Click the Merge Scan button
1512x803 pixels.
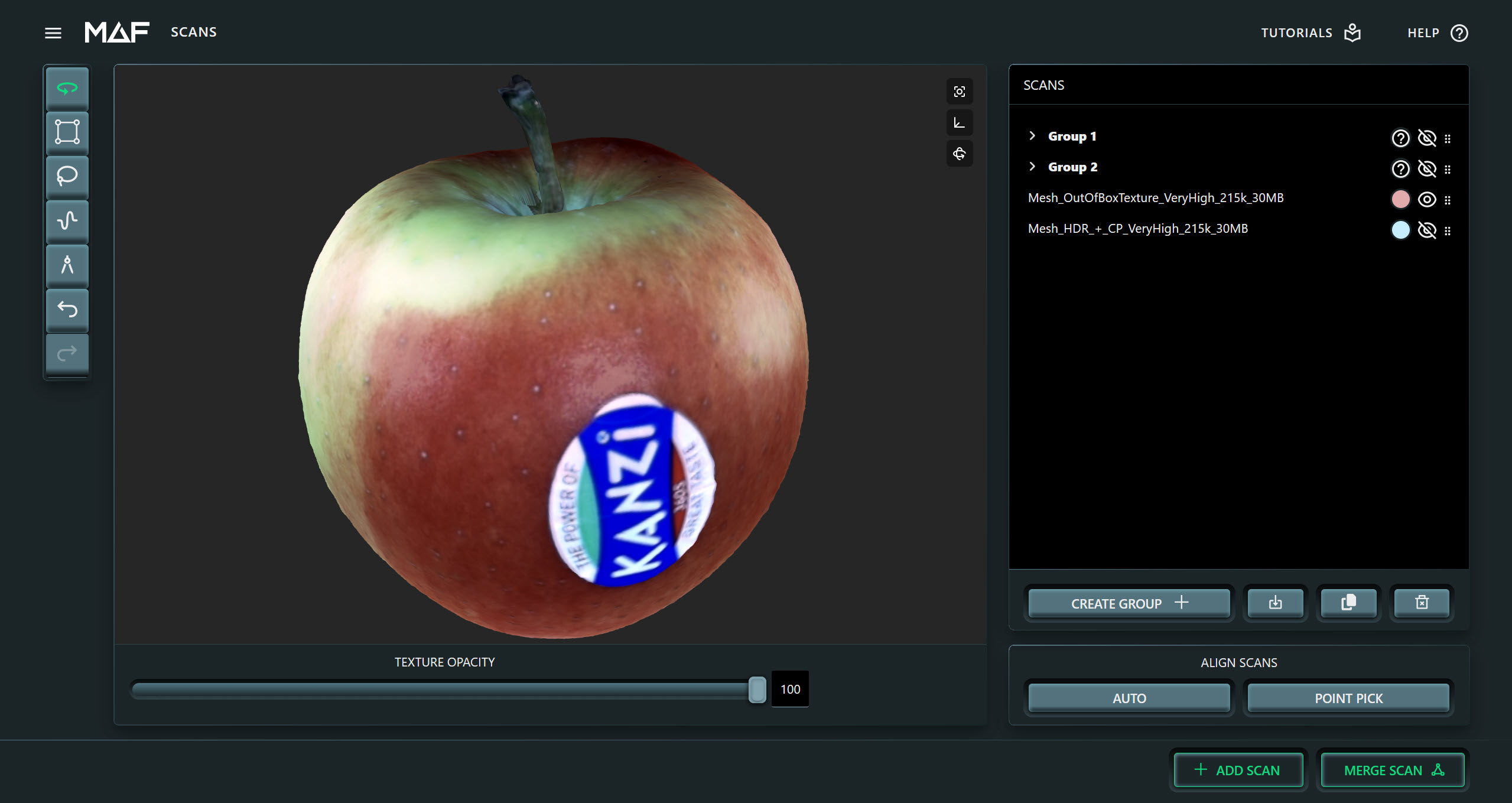click(1392, 770)
